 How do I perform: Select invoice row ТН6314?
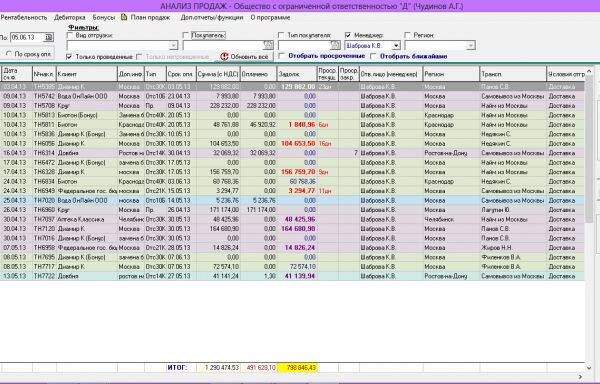point(292,153)
